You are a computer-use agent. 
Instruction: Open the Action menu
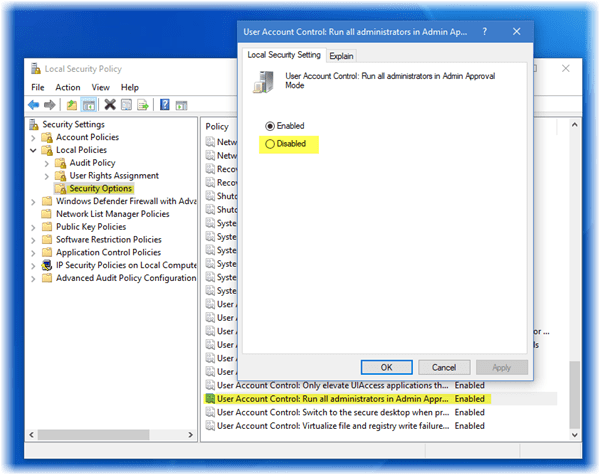[68, 88]
